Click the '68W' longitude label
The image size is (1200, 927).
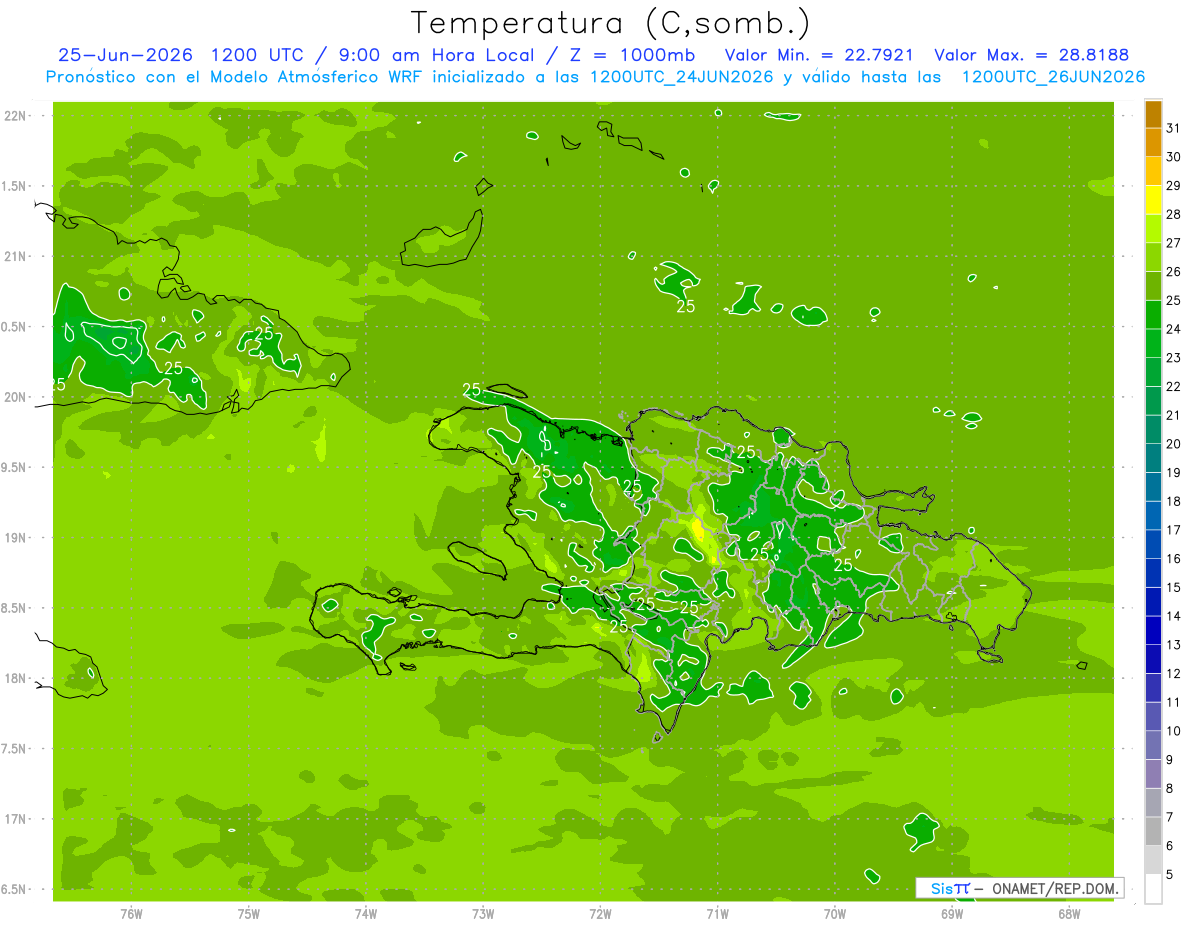[1069, 913]
